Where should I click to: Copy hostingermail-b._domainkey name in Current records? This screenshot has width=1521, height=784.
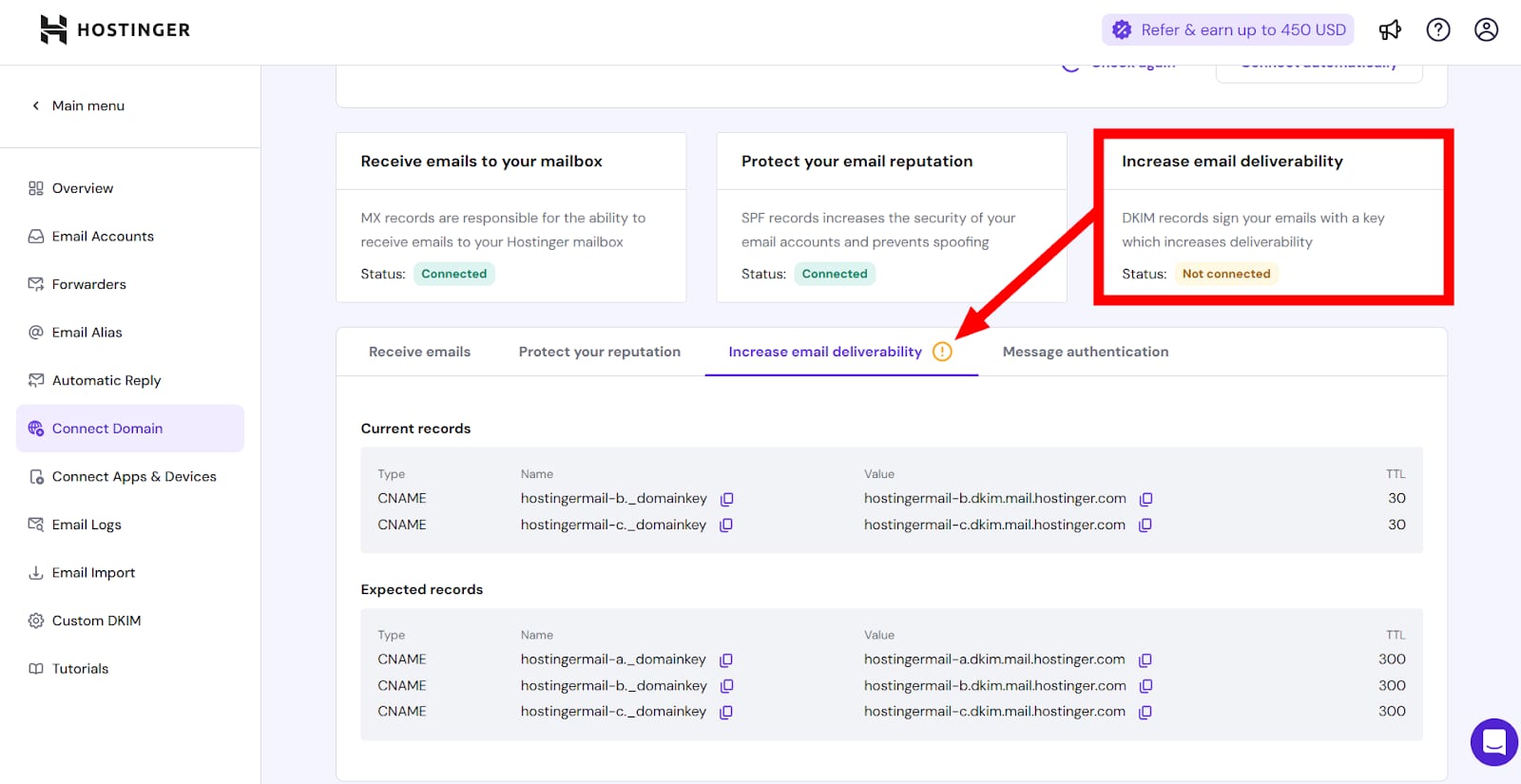click(x=726, y=499)
